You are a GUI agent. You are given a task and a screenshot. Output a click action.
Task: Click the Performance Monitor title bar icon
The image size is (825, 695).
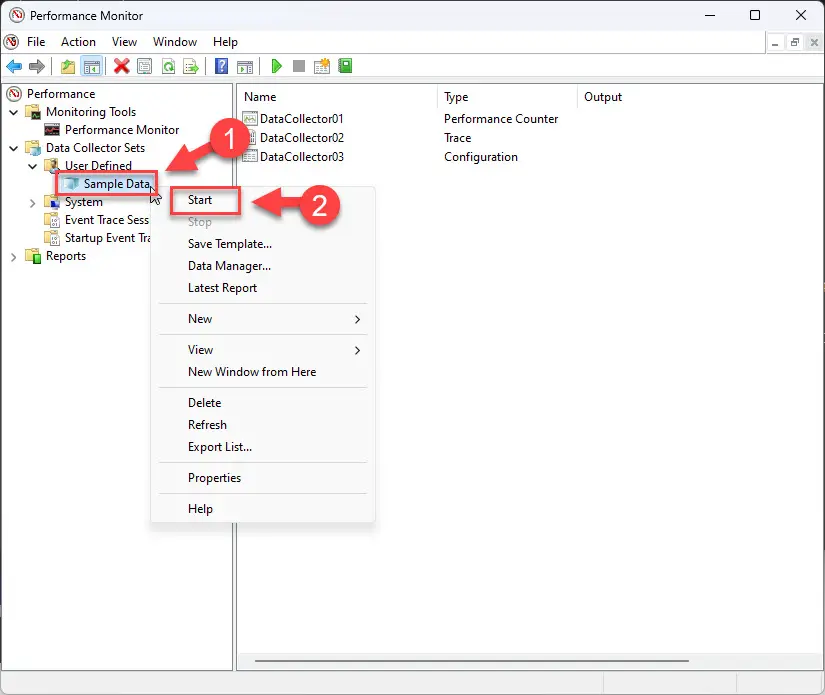[17, 15]
